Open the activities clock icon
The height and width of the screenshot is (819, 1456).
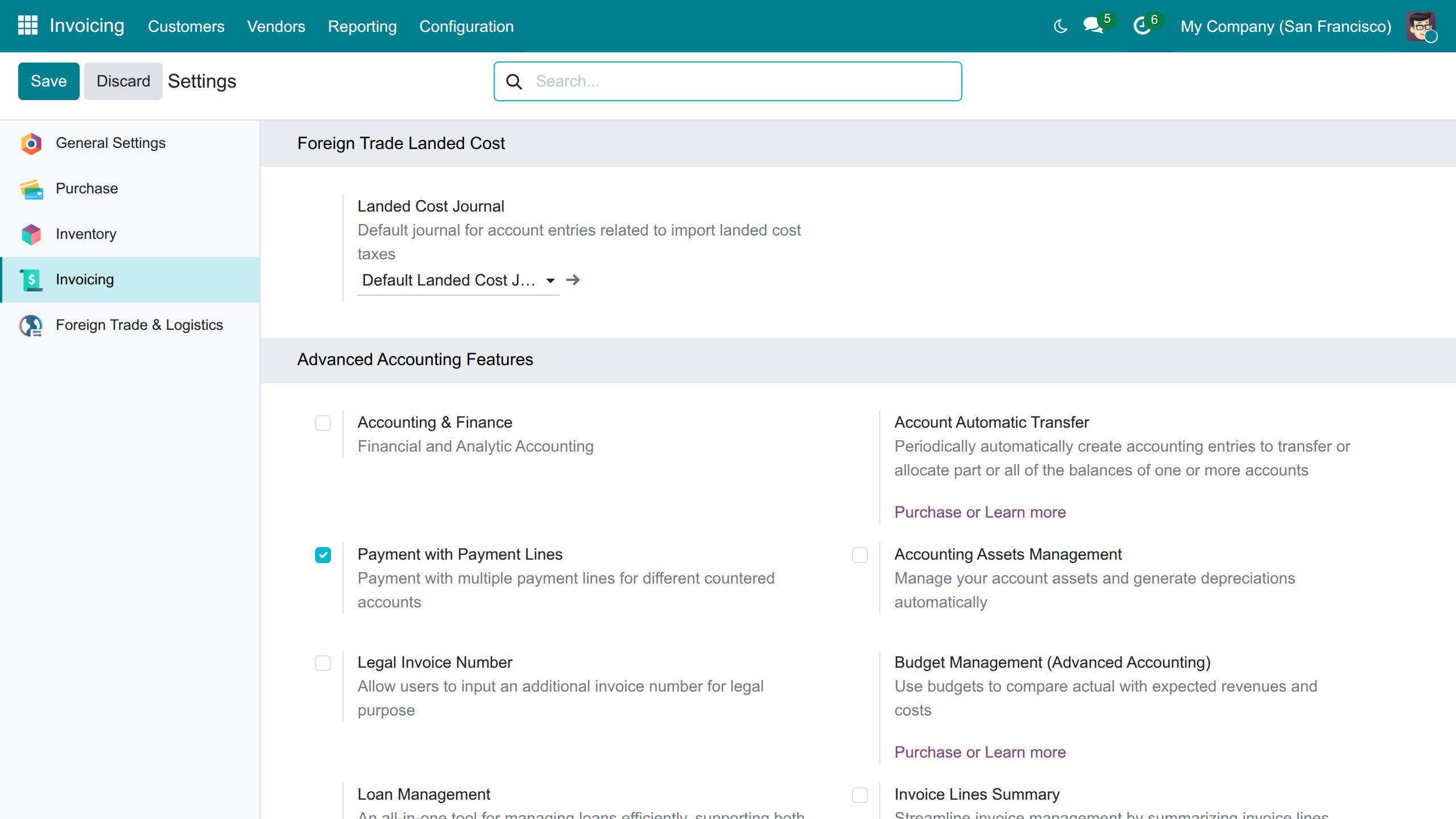click(x=1141, y=26)
